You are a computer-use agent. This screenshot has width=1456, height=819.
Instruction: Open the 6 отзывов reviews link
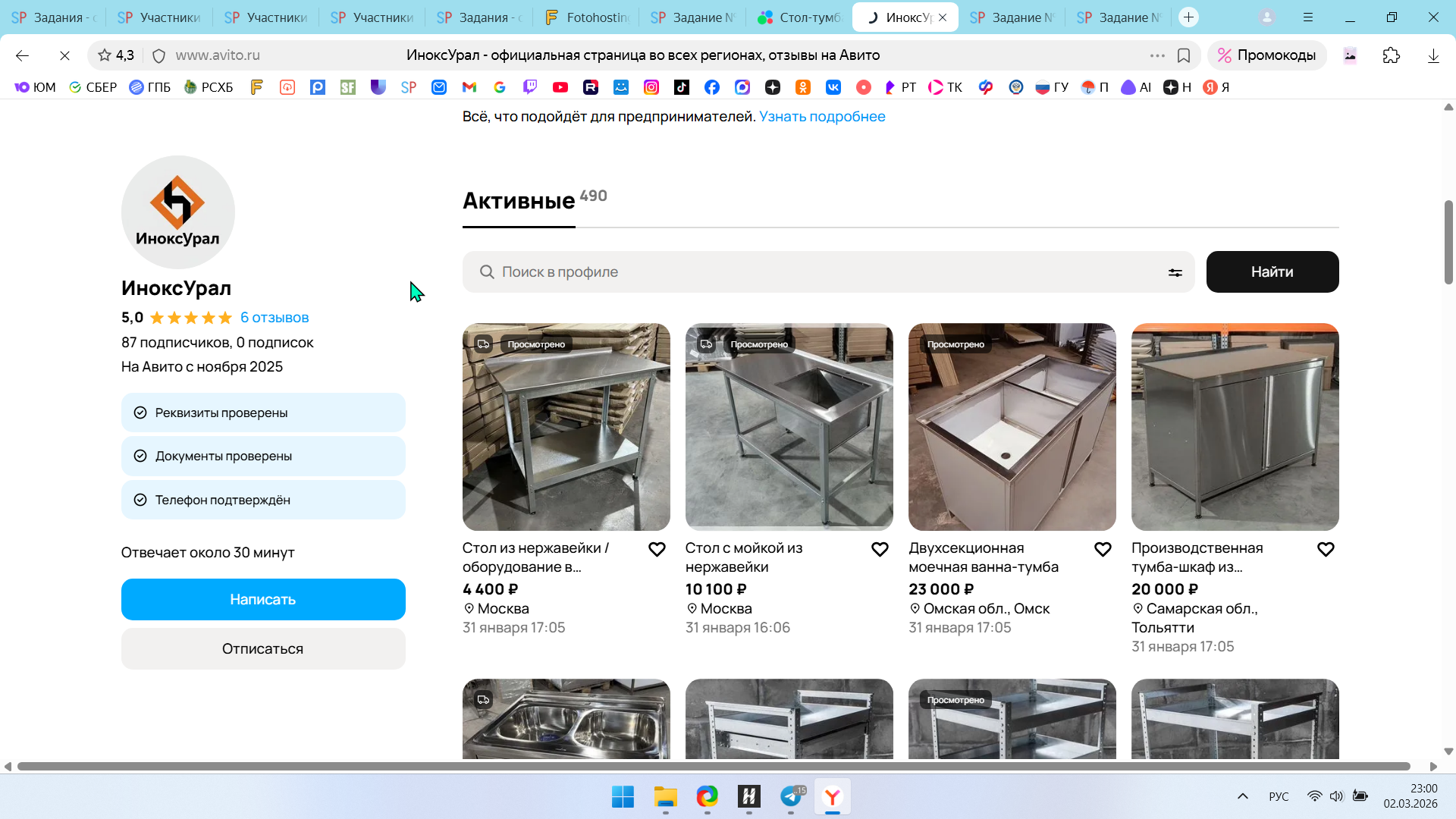pyautogui.click(x=275, y=318)
